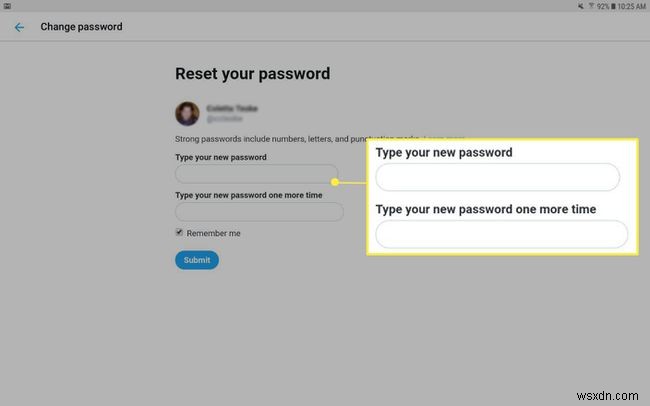Click the yellow callout dot marker
Image resolution: width=650 pixels, height=406 pixels.
click(335, 182)
